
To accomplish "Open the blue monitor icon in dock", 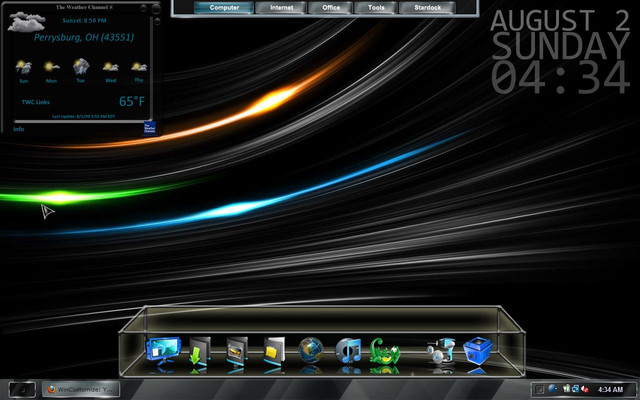I will click(163, 351).
